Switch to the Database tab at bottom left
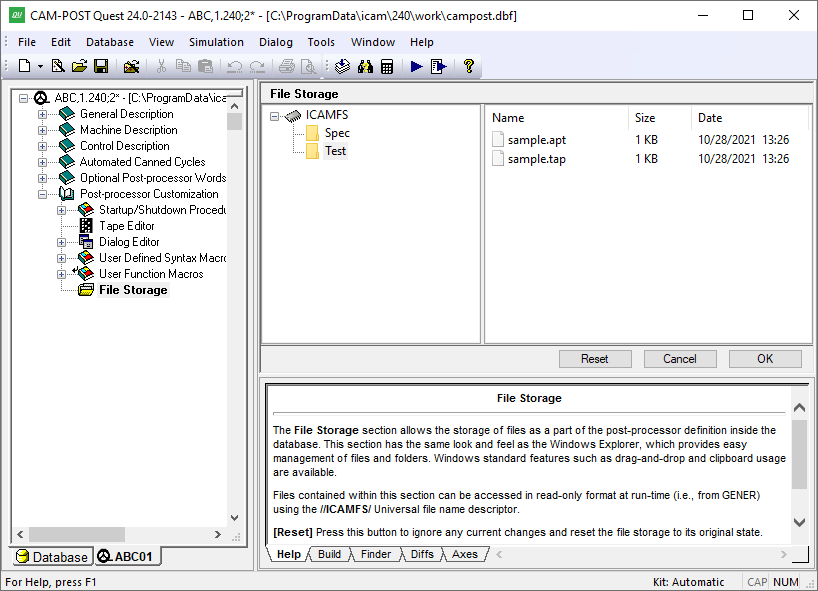The width and height of the screenshot is (818, 591). [x=52, y=557]
